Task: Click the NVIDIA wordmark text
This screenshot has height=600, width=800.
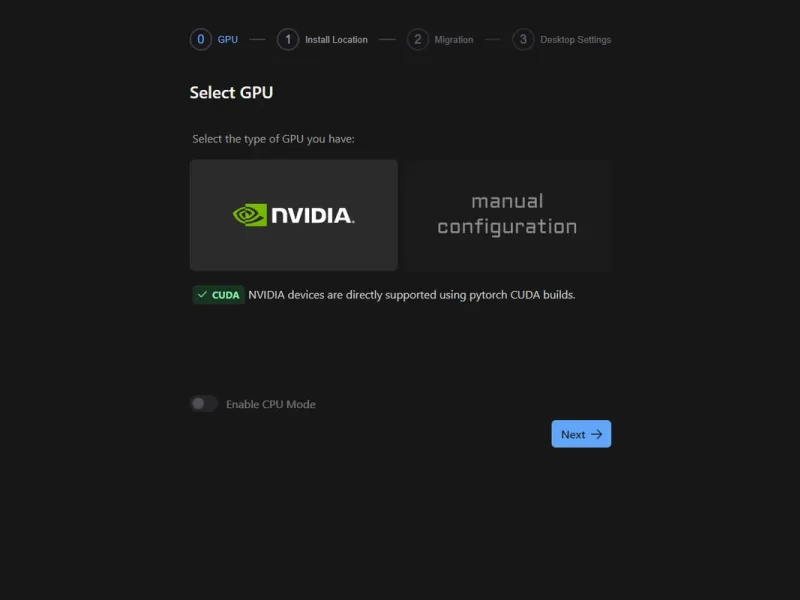Action: (x=313, y=215)
